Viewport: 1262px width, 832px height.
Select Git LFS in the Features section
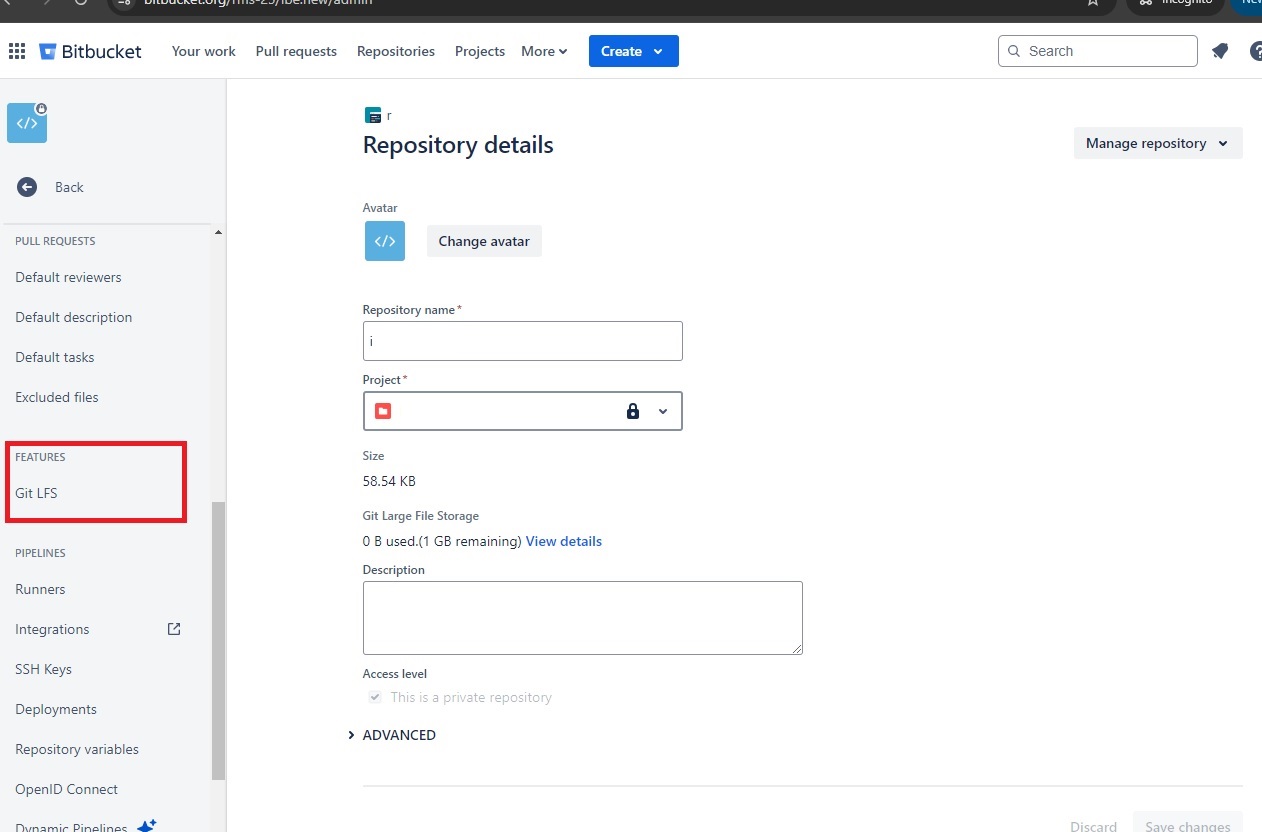pyautogui.click(x=36, y=493)
